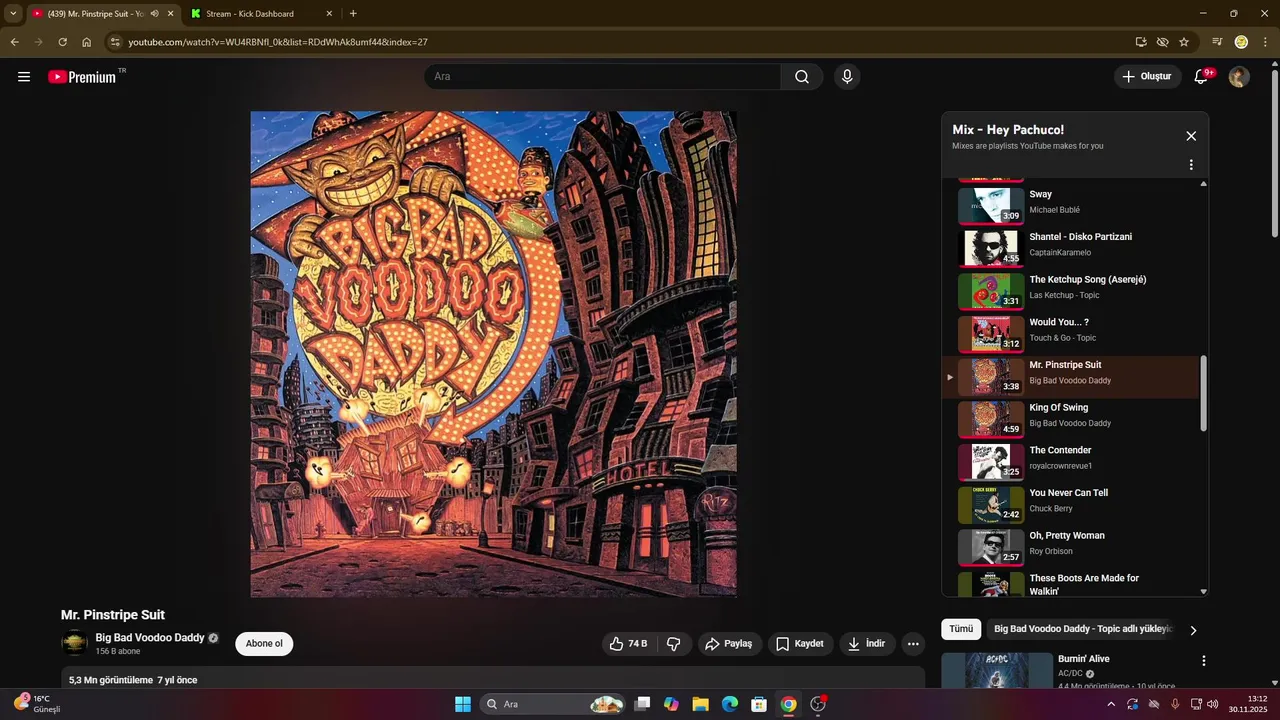Click the eye-slash tracking protection icon in address bar

point(1162,42)
